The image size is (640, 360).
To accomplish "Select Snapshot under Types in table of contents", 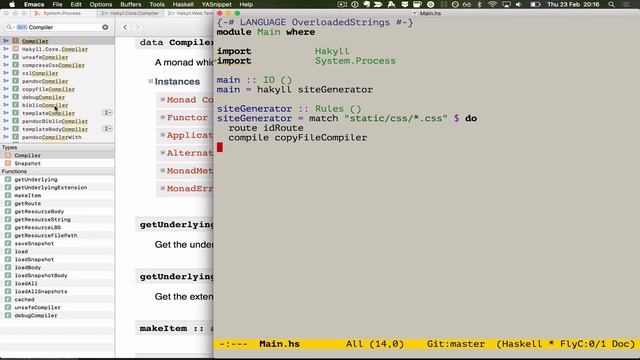I will click(x=57, y=163).
